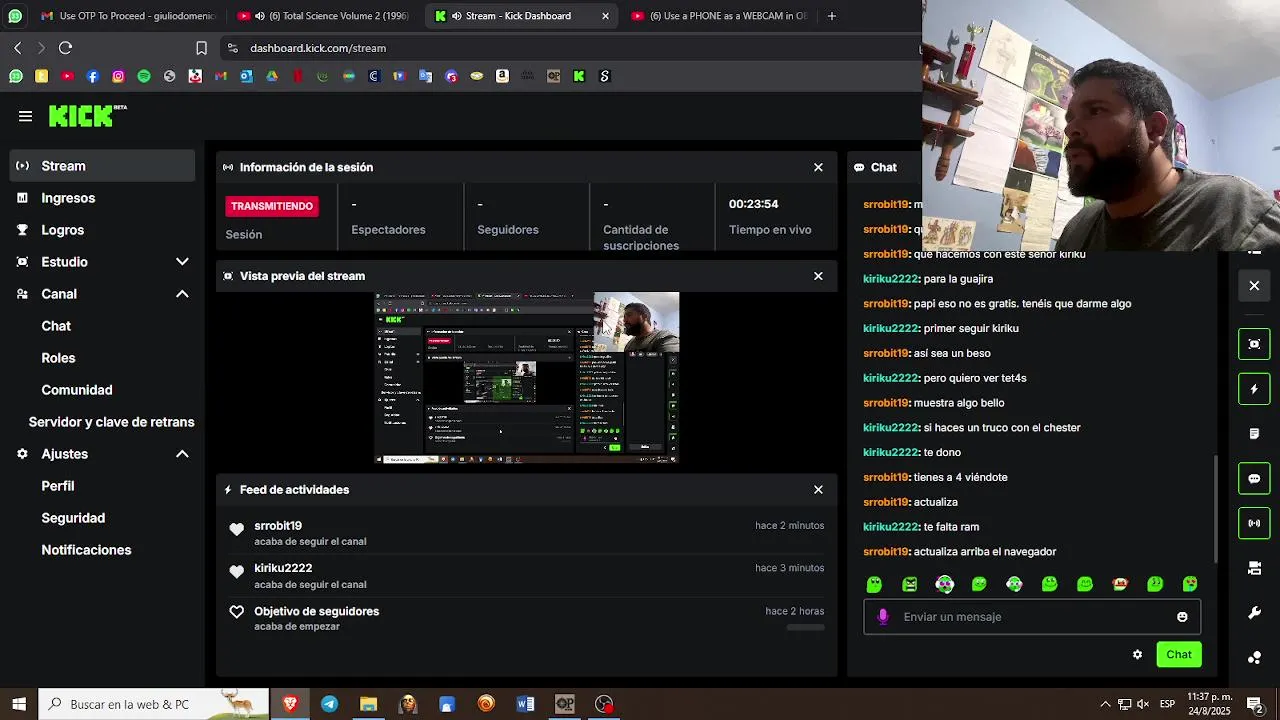Click username kiriku2222 on 'te falta ram'
The image size is (1280, 720).
[890, 527]
